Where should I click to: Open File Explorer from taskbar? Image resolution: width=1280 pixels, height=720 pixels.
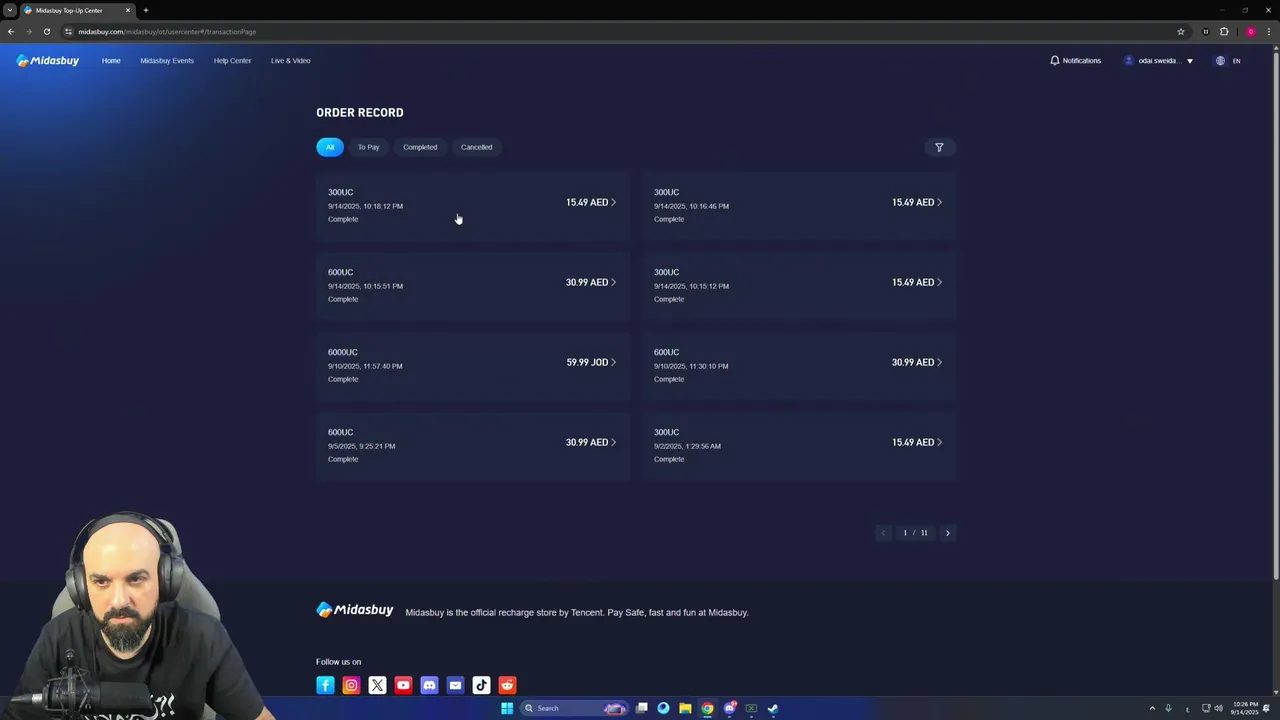[685, 708]
